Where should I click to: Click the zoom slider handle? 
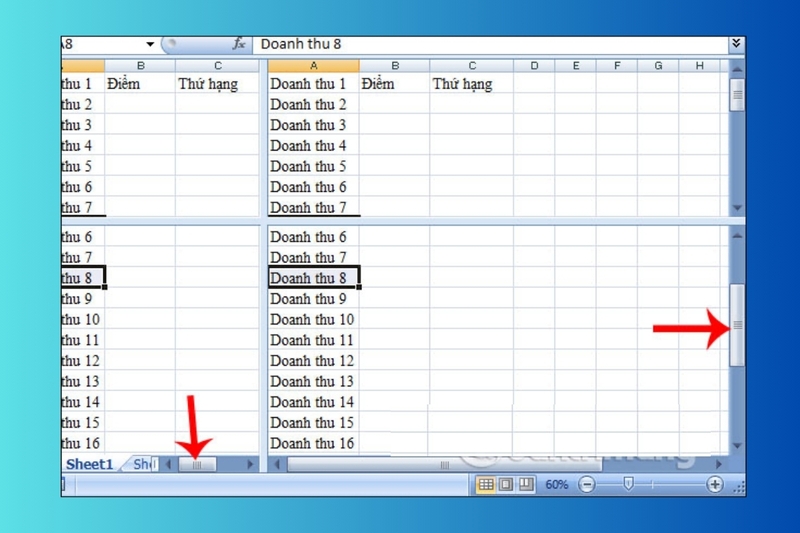[628, 484]
